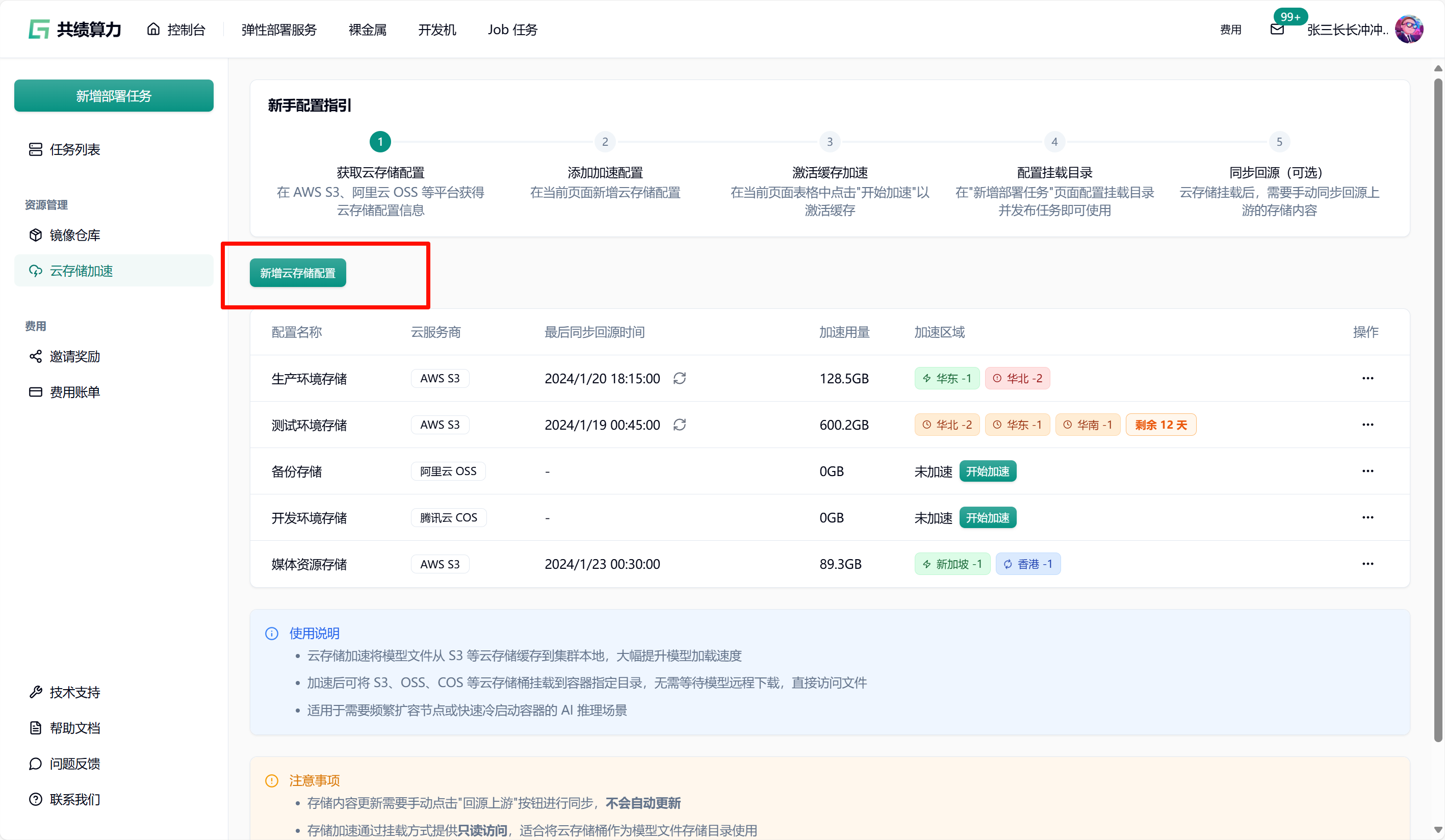Open more actions for 生产环境存储 row

[1367, 378]
